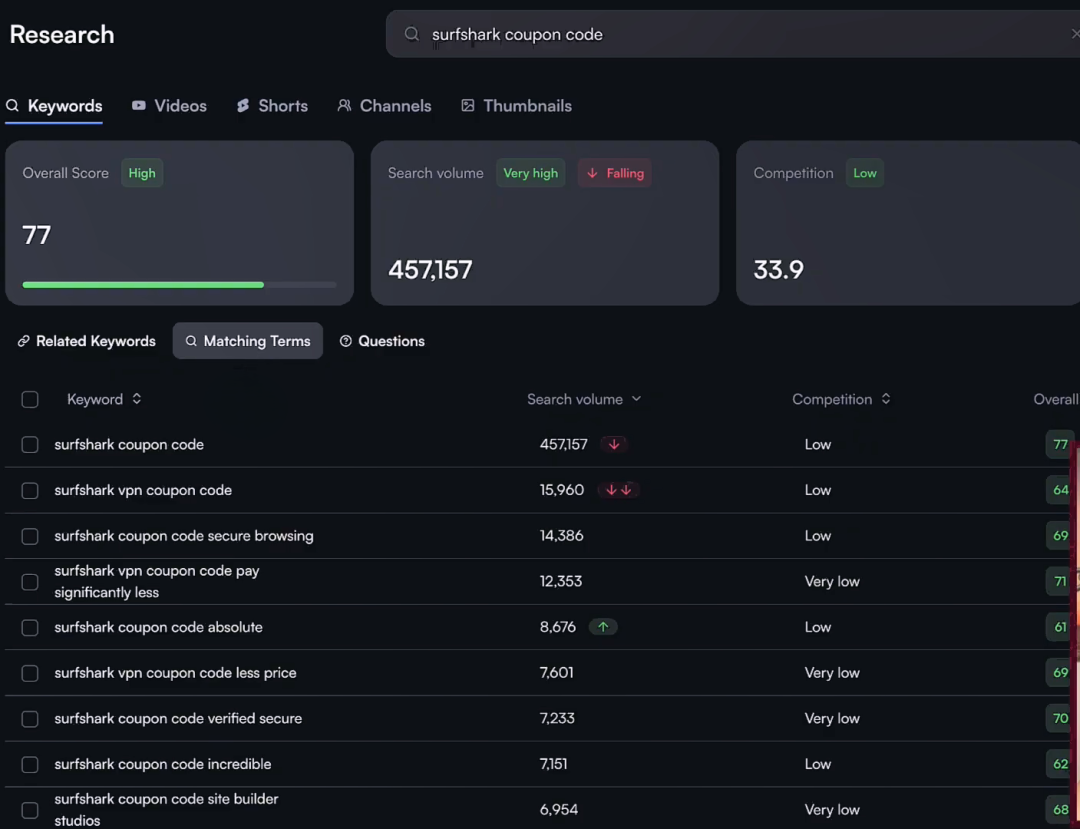Screen dimensions: 1080x829
Task: Toggle Search volume column sort chevron
Action: point(636,399)
